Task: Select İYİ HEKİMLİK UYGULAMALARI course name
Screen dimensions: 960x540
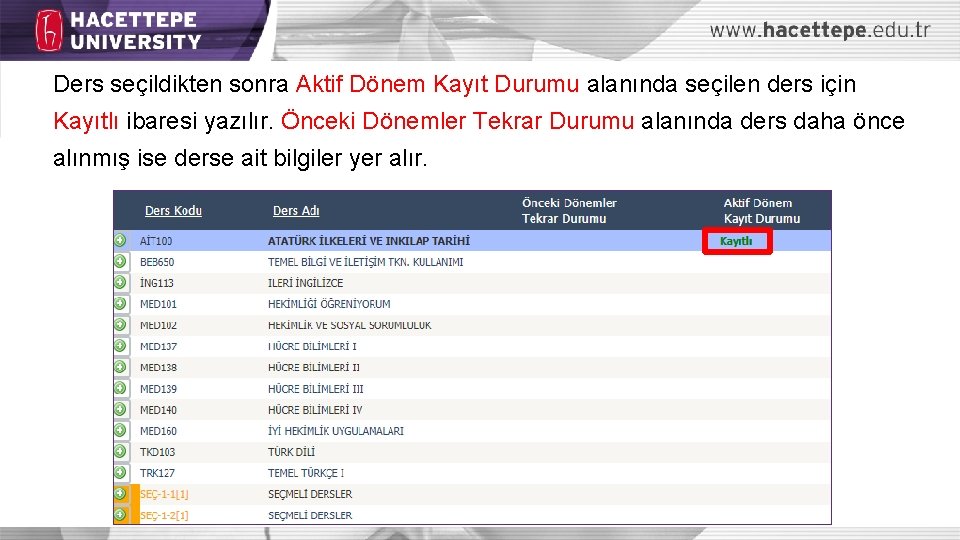Action: 336,431
